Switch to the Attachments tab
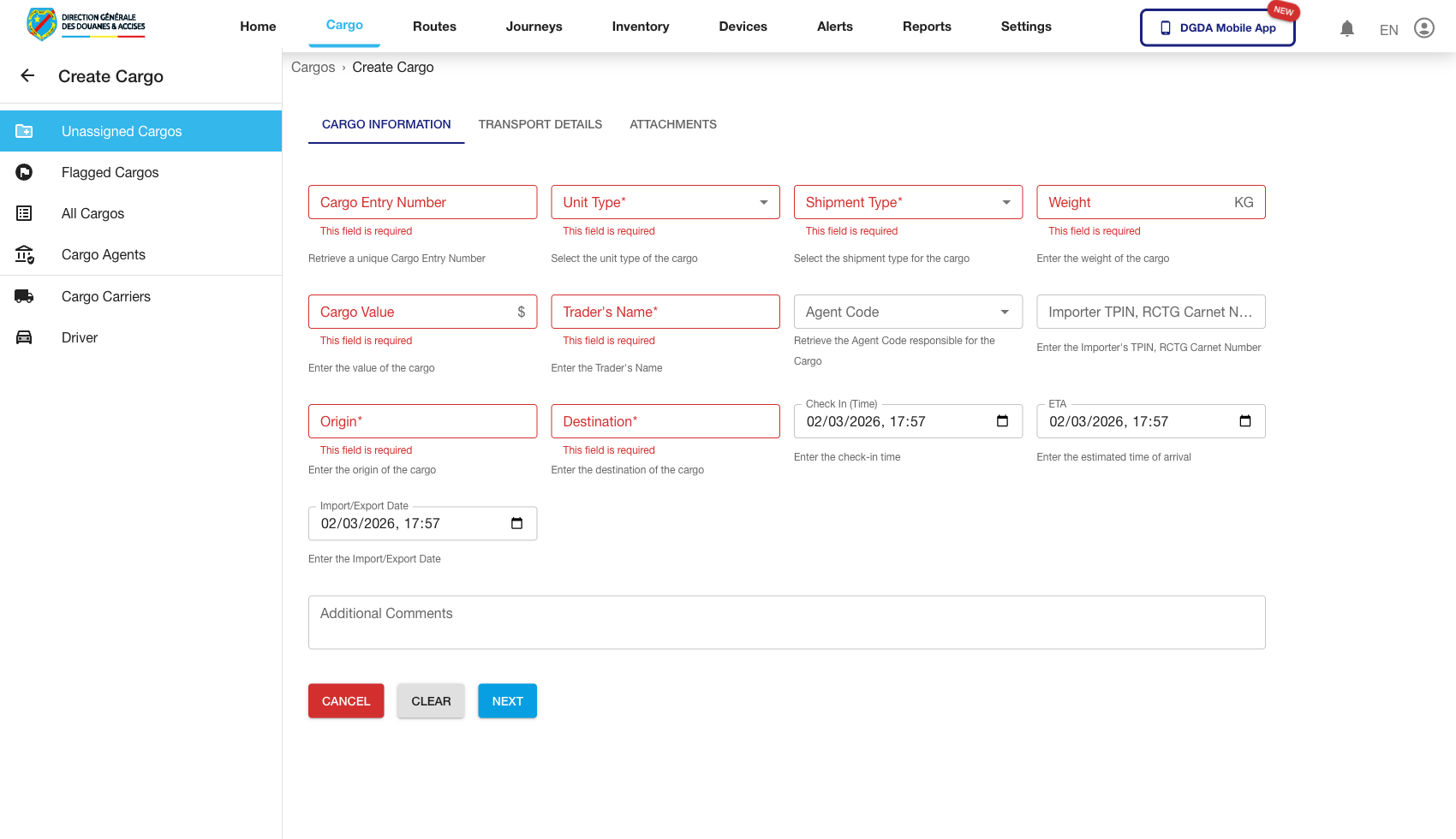Viewport: 1456px width, 839px height. pyautogui.click(x=672, y=125)
